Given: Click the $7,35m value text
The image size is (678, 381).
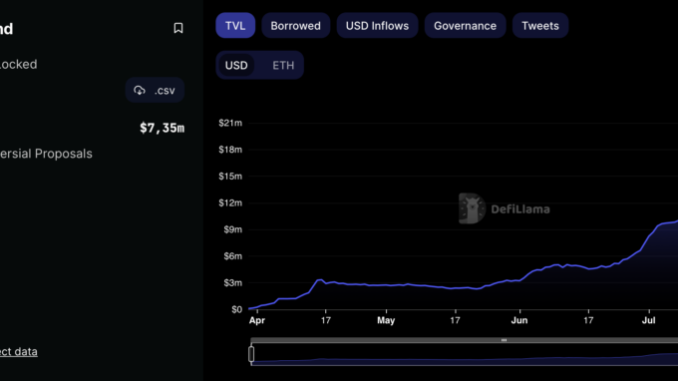Looking at the screenshot, I should pyautogui.click(x=162, y=128).
